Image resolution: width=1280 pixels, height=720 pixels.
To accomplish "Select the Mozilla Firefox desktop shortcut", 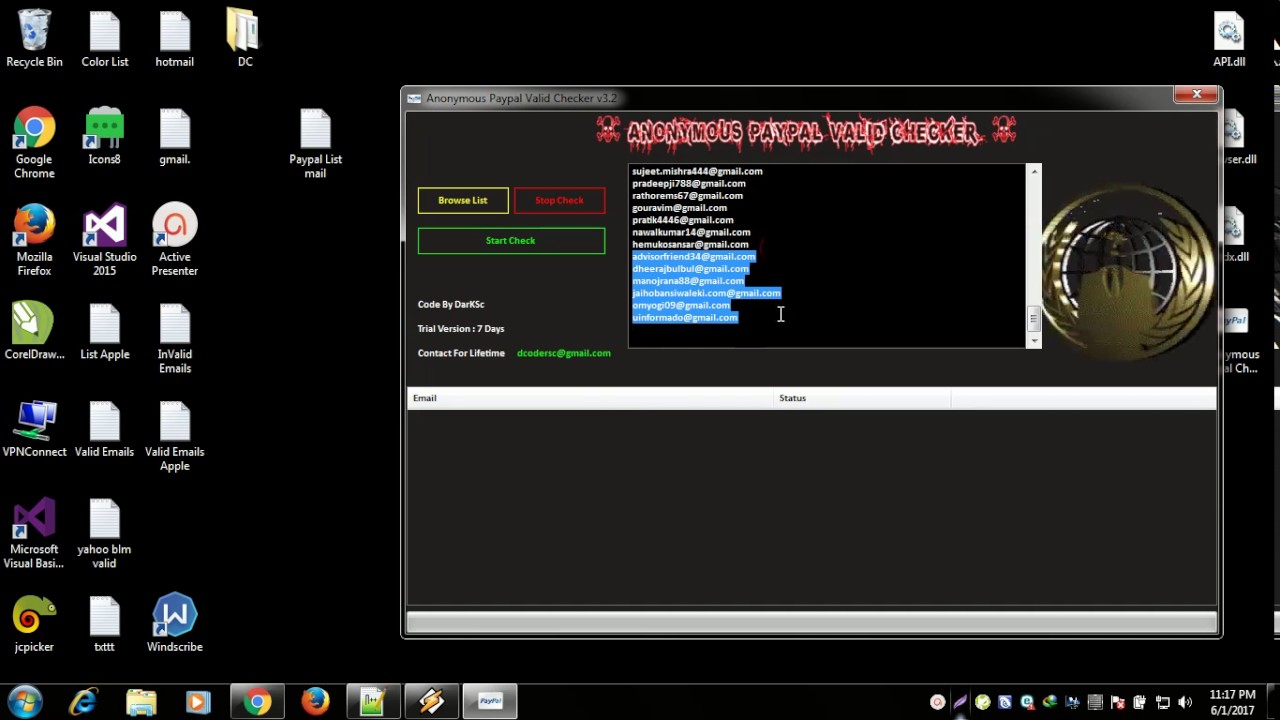I will (34, 241).
